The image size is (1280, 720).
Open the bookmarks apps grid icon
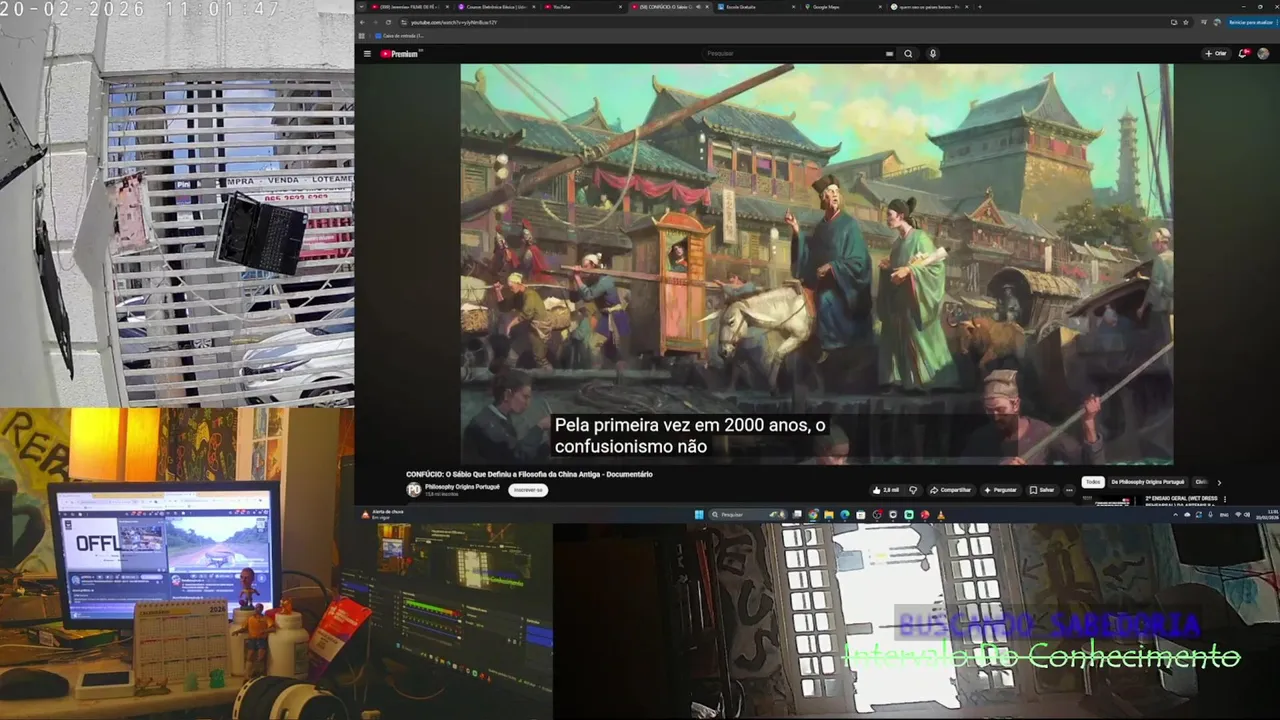click(x=361, y=35)
